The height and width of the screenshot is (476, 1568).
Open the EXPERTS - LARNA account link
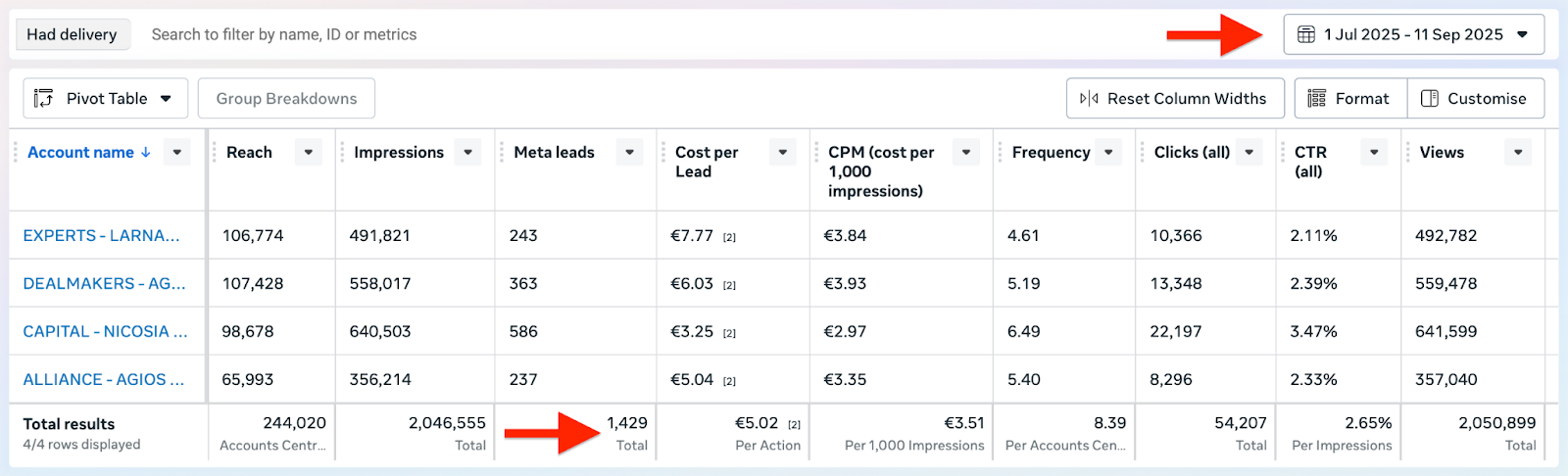tap(101, 236)
